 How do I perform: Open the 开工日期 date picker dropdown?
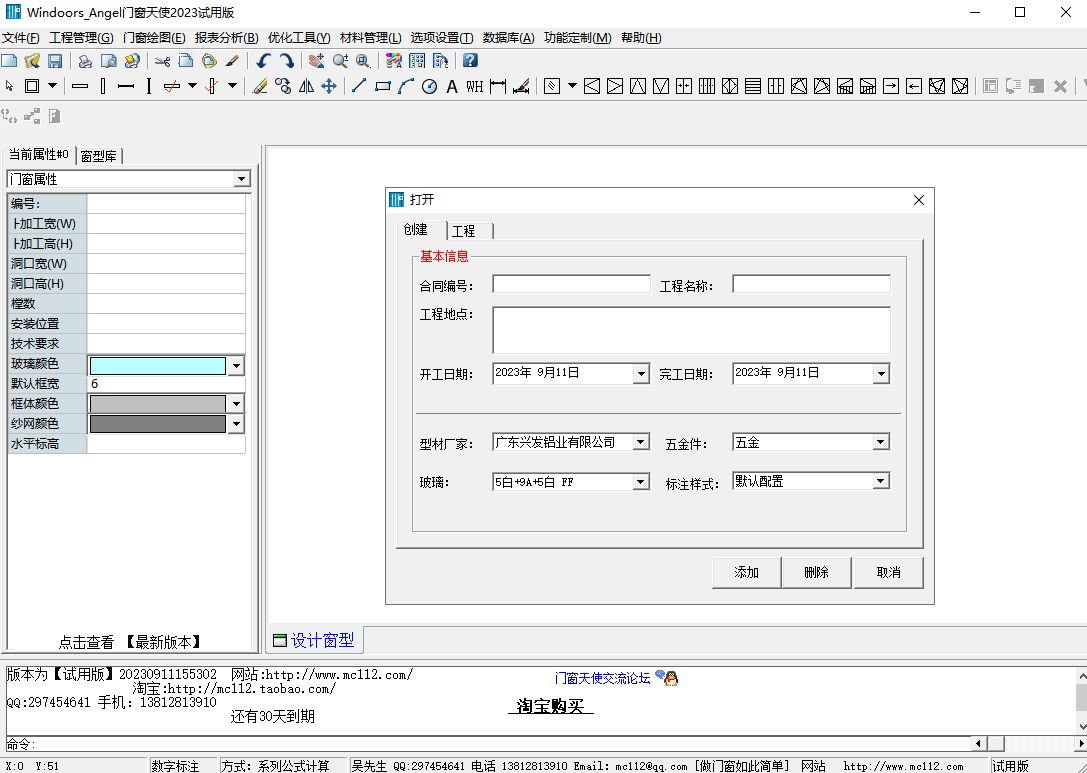(x=641, y=374)
